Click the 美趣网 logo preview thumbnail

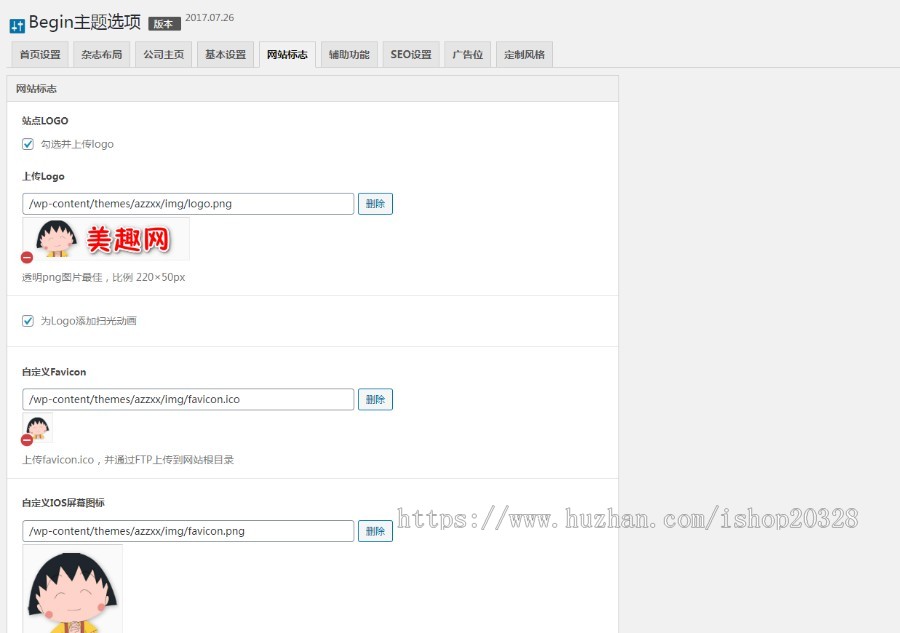[x=106, y=239]
